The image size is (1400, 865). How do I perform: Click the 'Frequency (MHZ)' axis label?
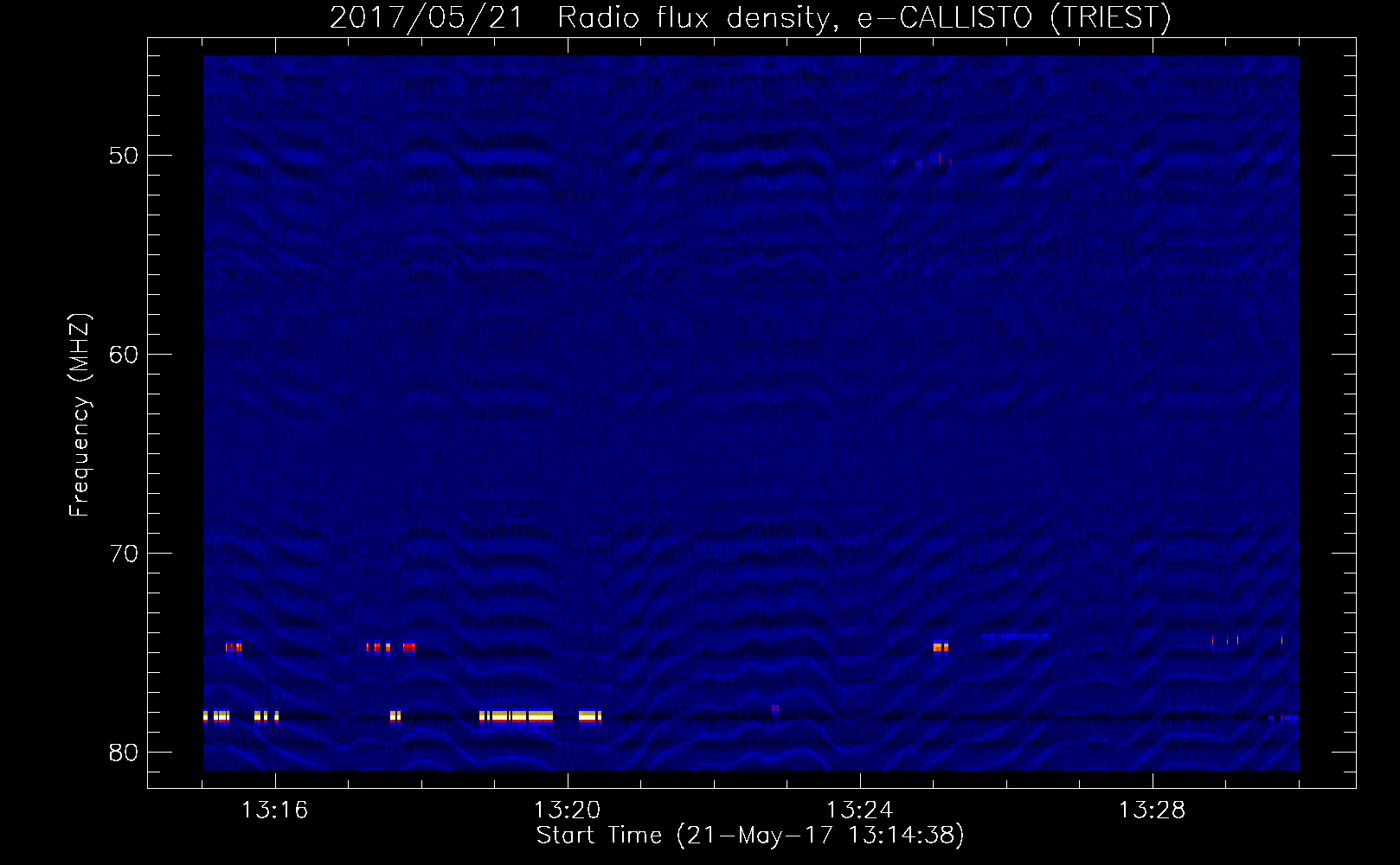pyautogui.click(x=79, y=415)
